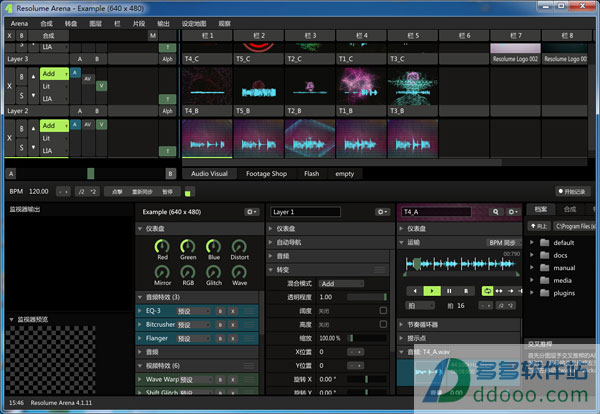The height and width of the screenshot is (414, 600).
Task: Click the default folder icon
Action: click(545, 243)
